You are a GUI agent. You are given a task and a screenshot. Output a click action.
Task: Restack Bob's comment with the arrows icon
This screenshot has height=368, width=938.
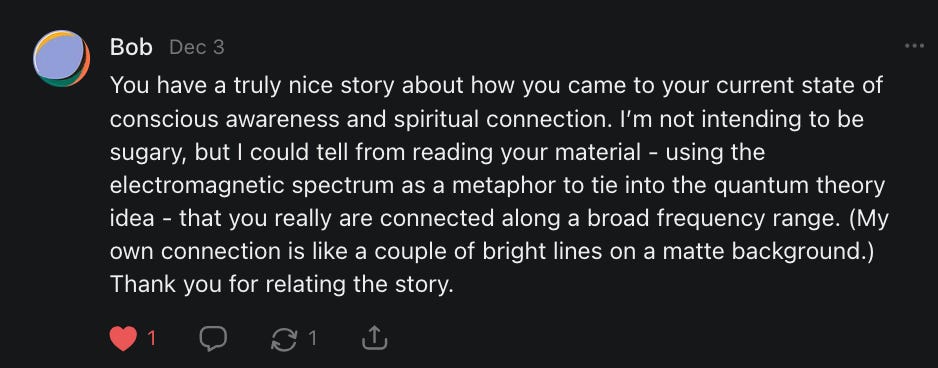[284, 339]
